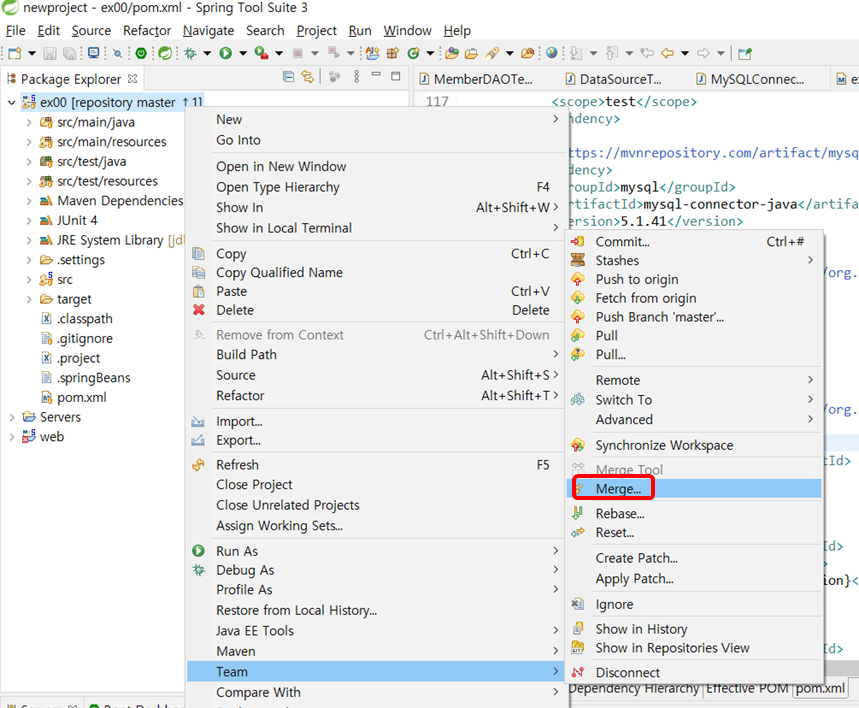Expand the web project node
The width and height of the screenshot is (859, 708).
tap(12, 437)
